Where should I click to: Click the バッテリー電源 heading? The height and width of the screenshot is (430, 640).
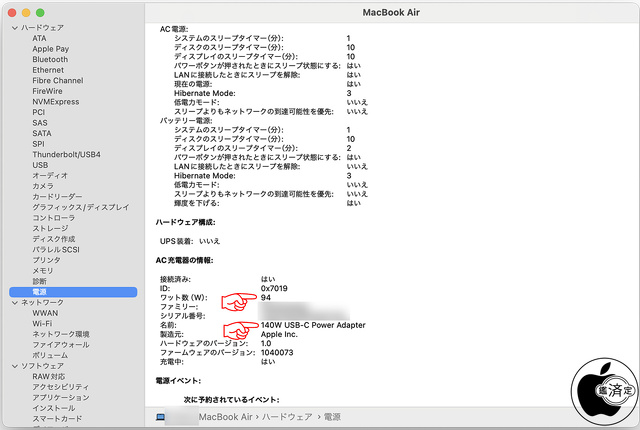(186, 121)
